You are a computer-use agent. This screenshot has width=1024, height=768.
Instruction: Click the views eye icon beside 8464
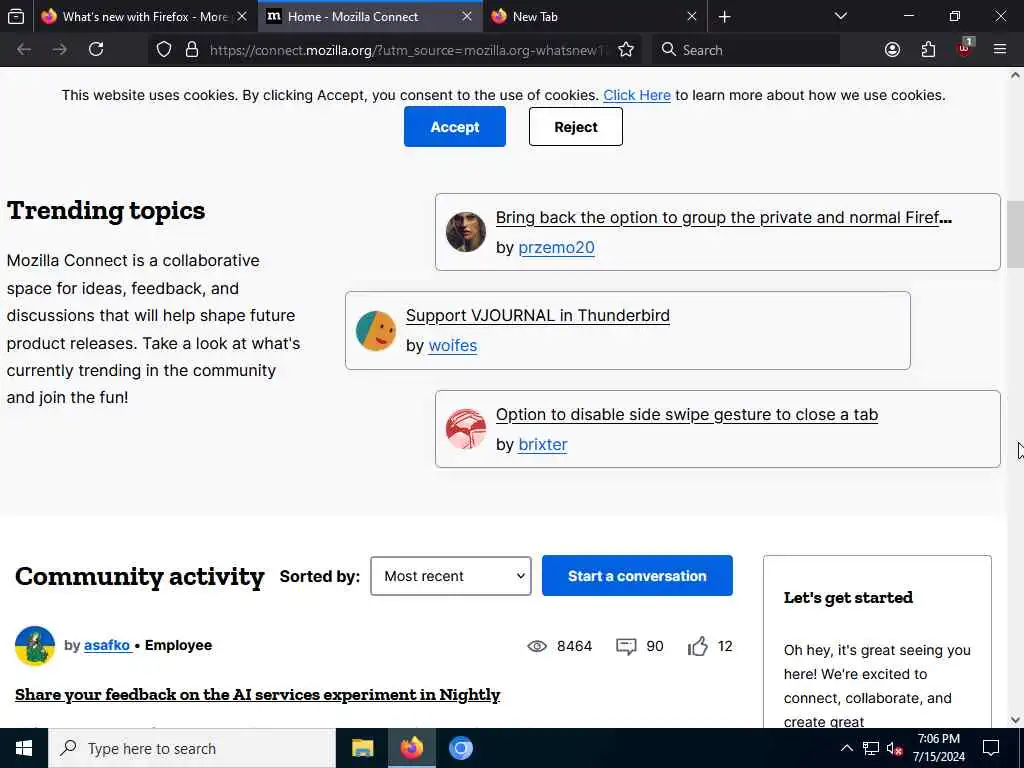(537, 646)
